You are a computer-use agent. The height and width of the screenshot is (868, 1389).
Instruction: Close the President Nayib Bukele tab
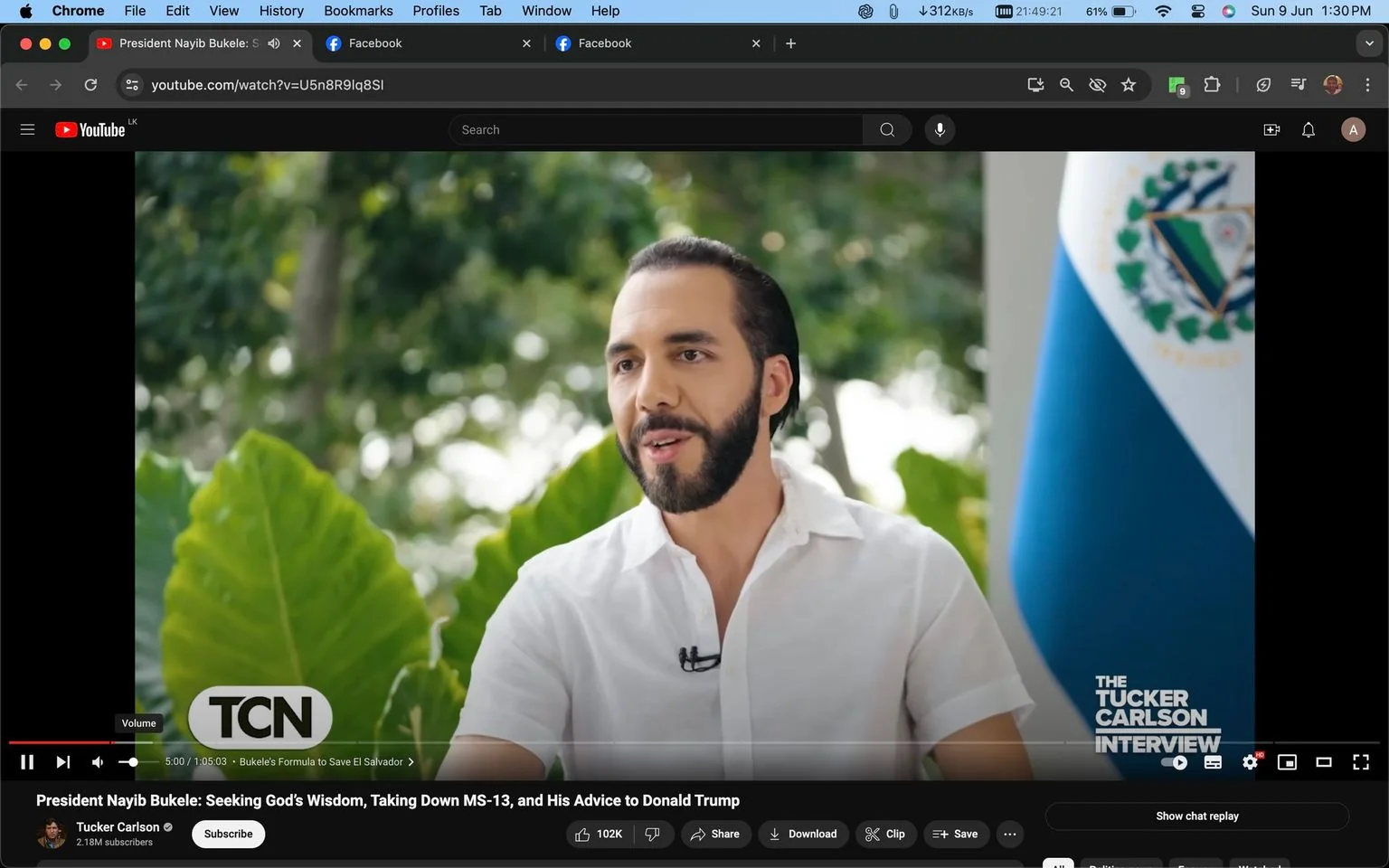[297, 42]
